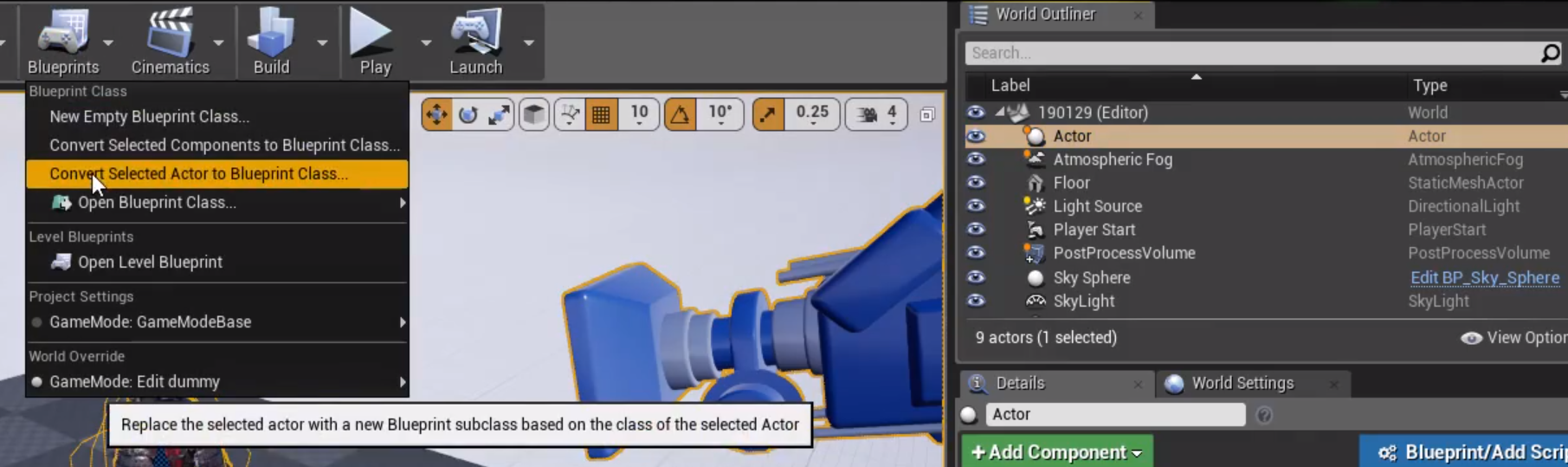The image size is (1568, 467).
Task: Start Play in editor
Action: (x=374, y=41)
